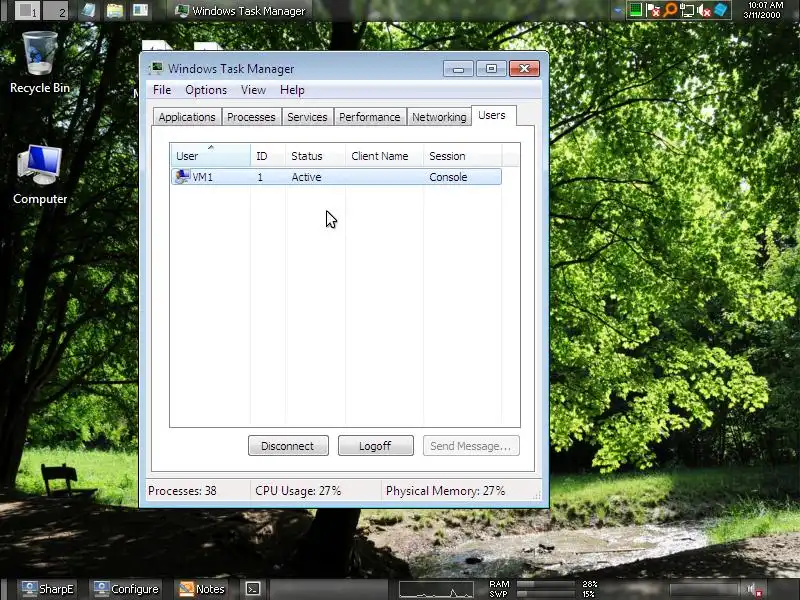Image resolution: width=800 pixels, height=600 pixels.
Task: Switch to the Processes tab
Action: [x=251, y=117]
